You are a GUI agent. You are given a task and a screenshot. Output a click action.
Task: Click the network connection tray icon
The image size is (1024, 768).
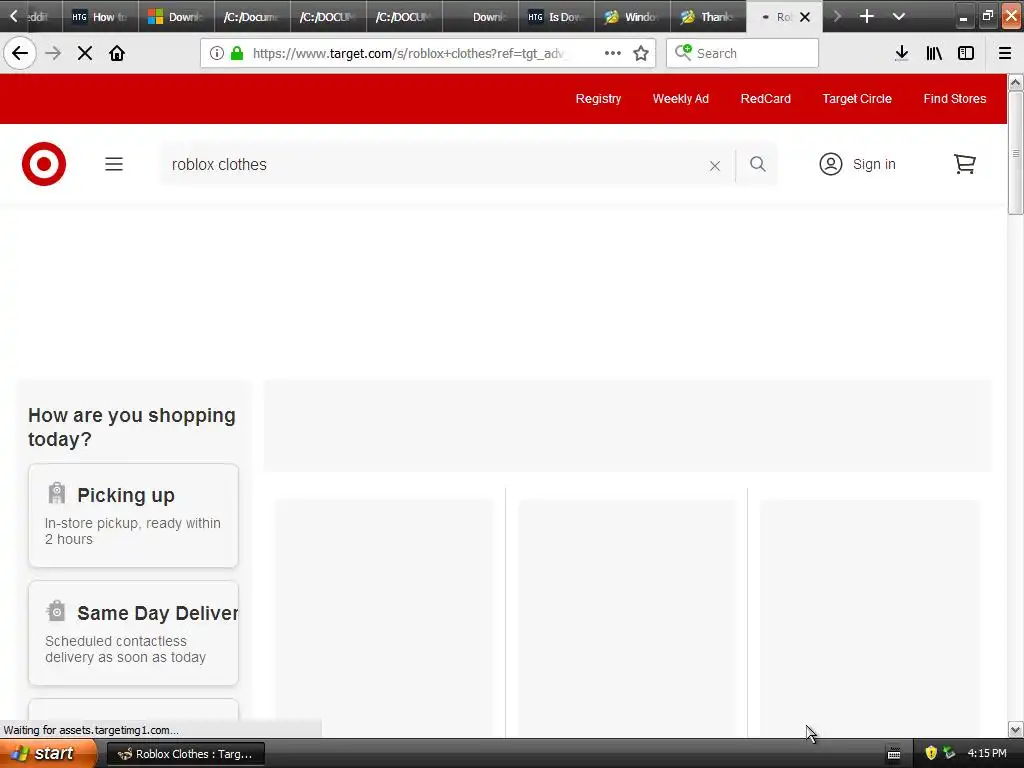click(949, 753)
